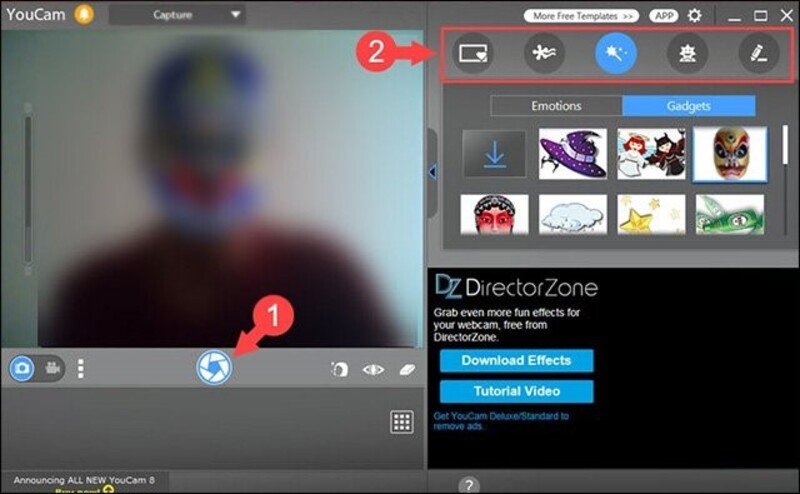Apply the green crocodile gadget
The height and width of the screenshot is (494, 800).
pyautogui.click(x=730, y=214)
